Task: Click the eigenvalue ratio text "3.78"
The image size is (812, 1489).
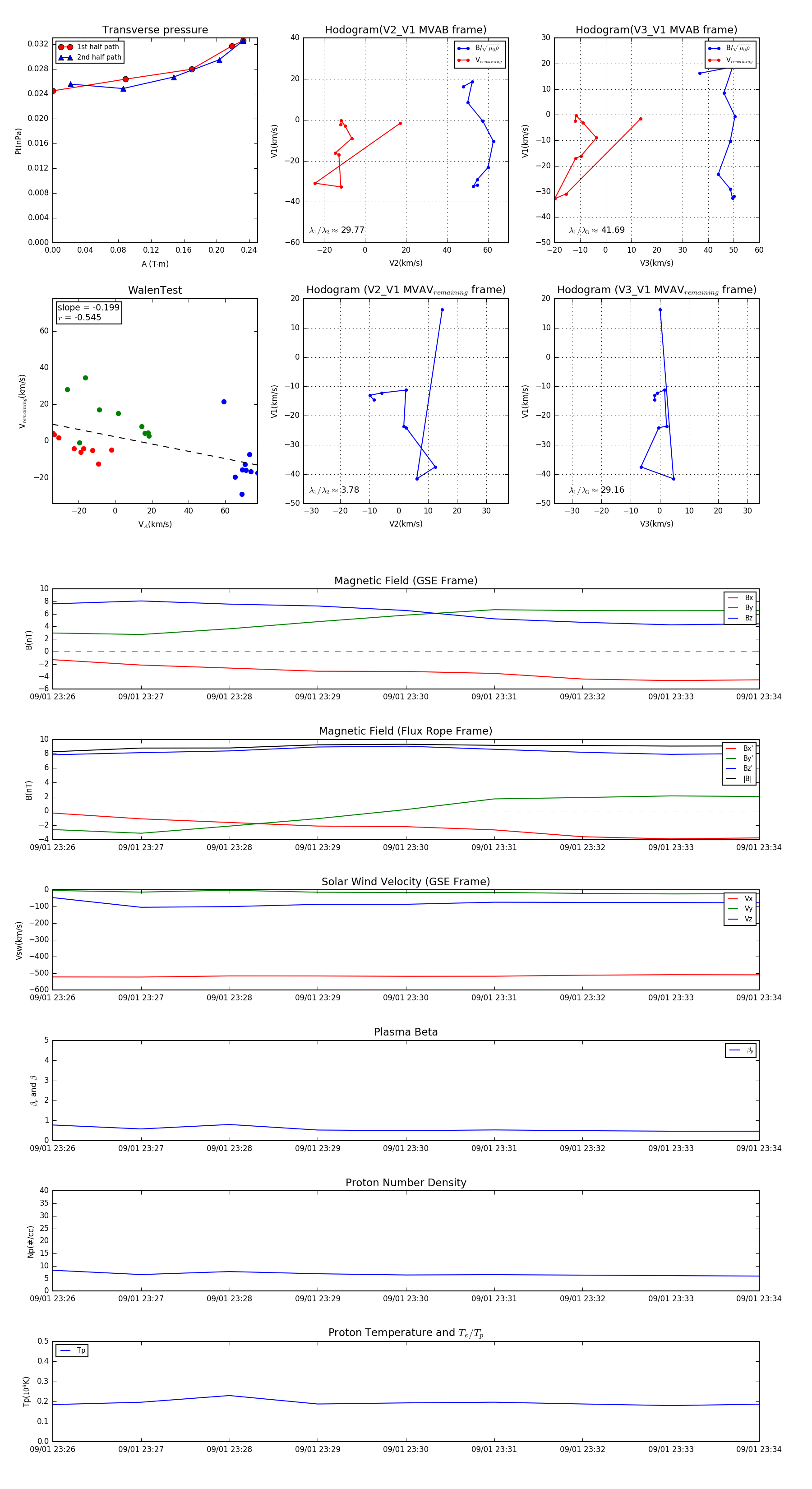Action: (350, 490)
